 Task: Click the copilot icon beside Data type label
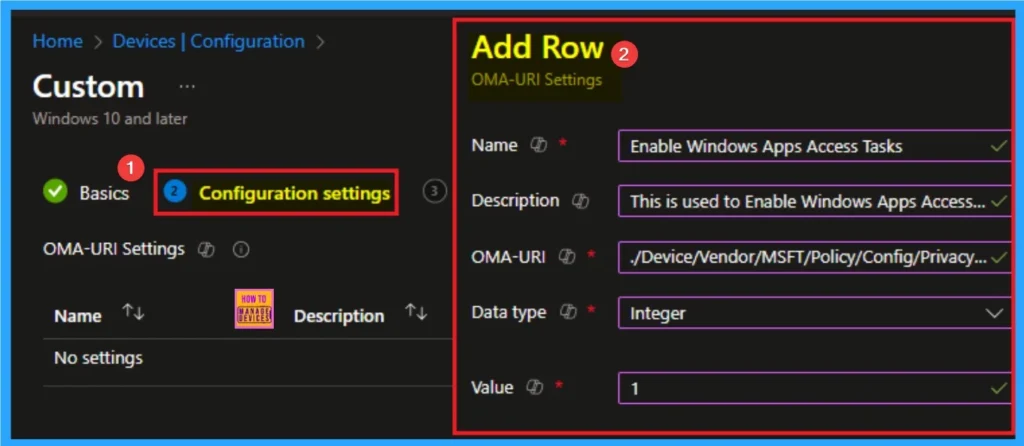point(566,313)
